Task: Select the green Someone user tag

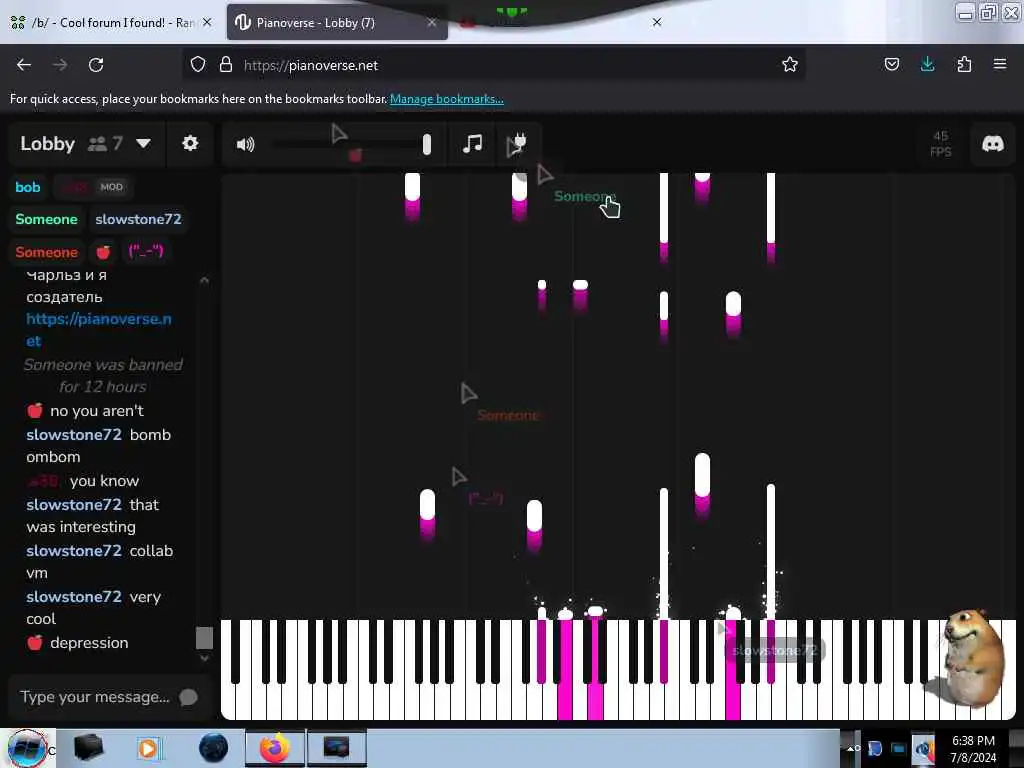Action: 46,219
